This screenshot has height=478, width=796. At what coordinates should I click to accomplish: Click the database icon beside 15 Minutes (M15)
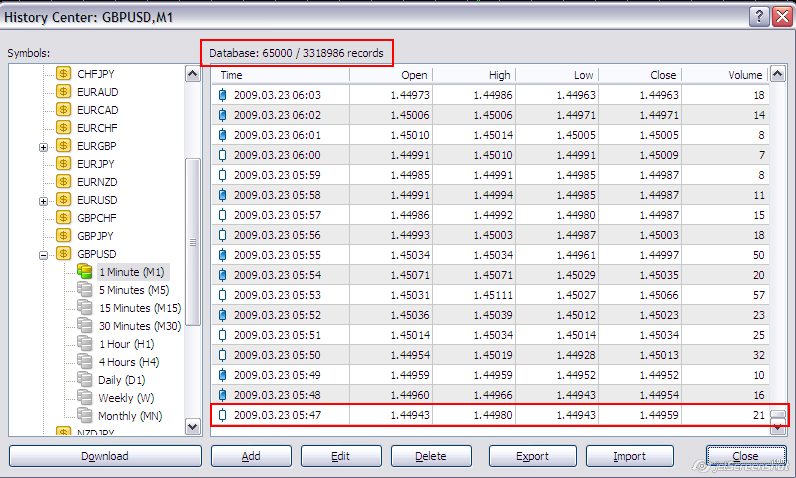84,308
